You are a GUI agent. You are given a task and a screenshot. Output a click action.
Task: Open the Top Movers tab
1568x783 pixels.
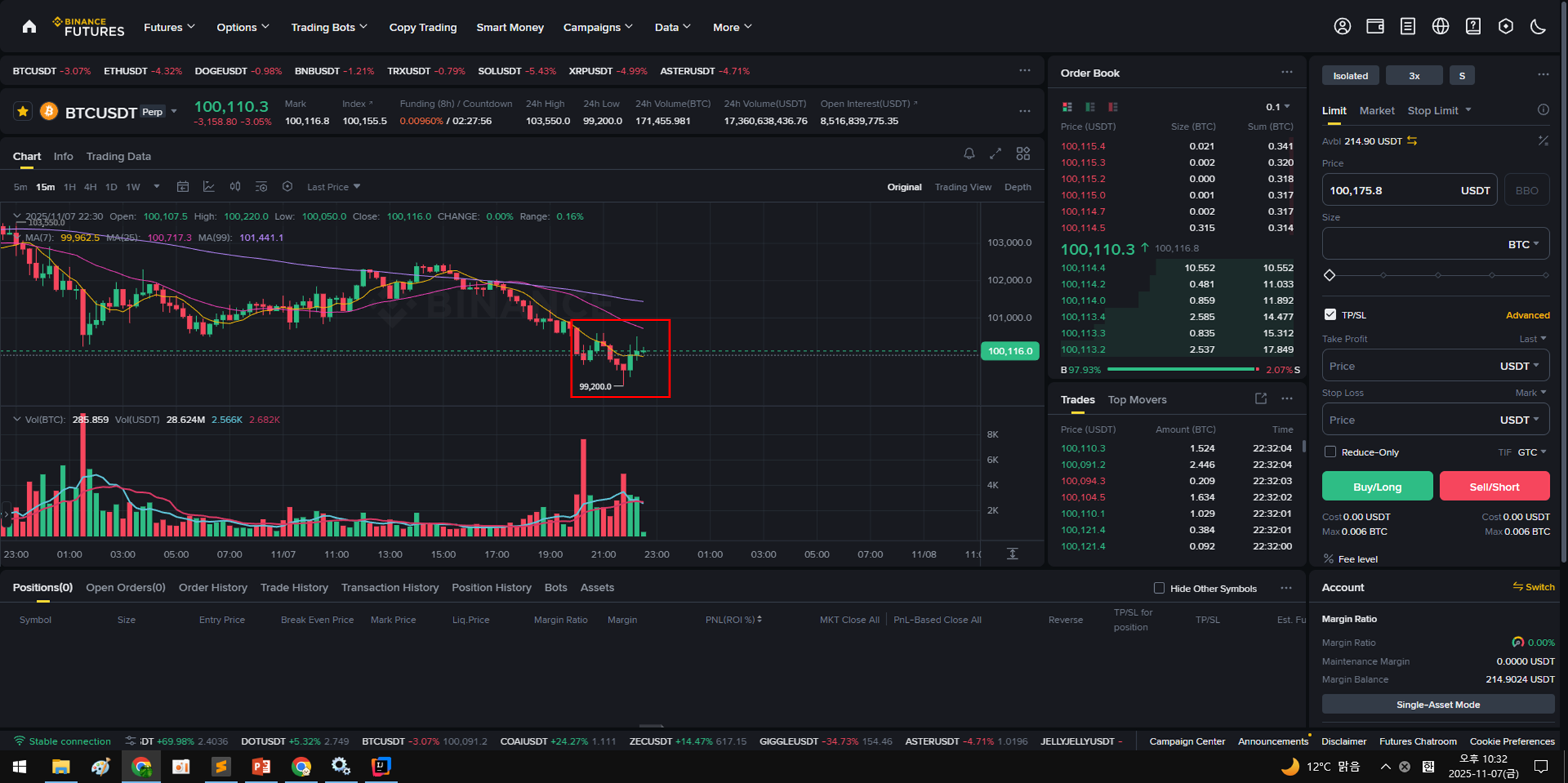1137,400
